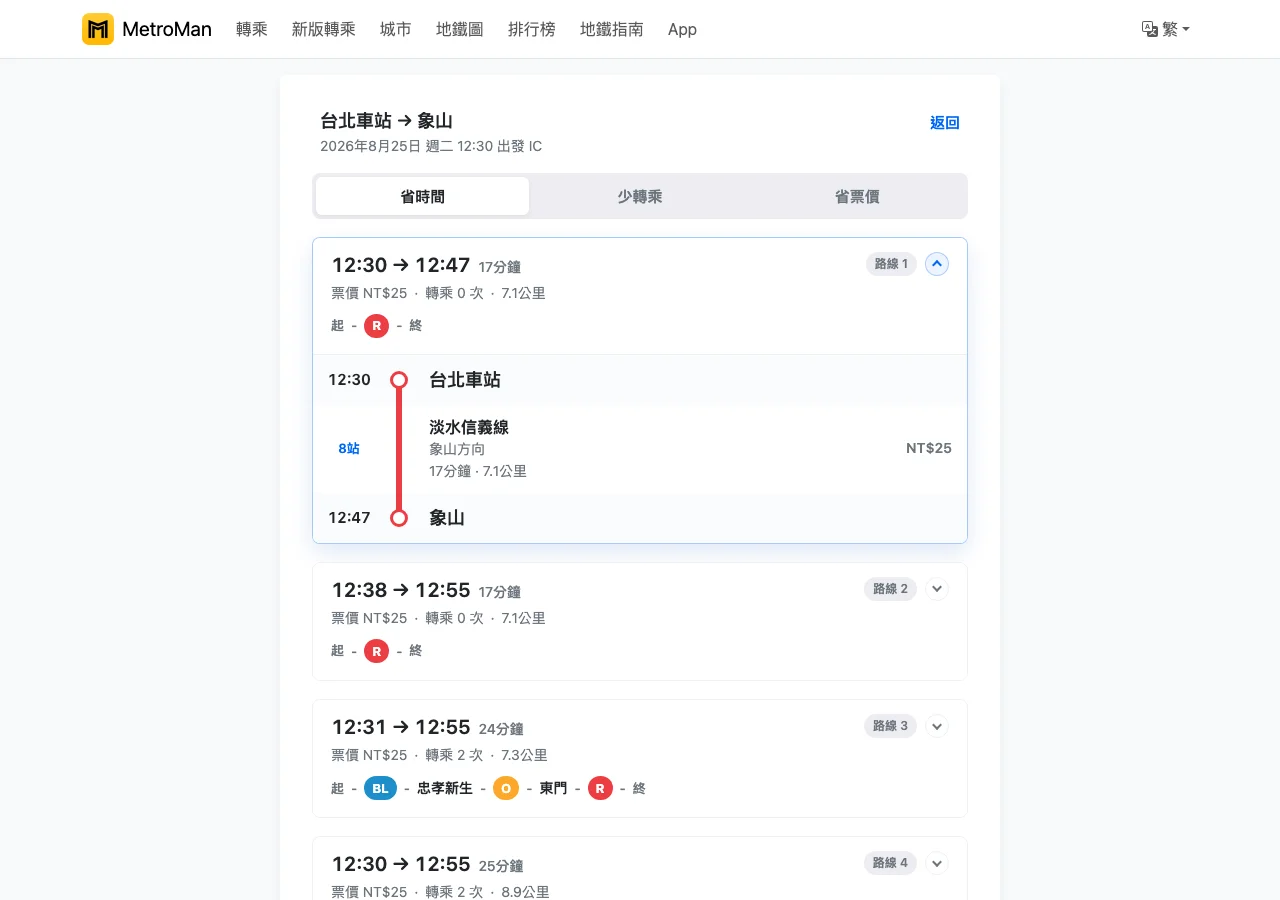Open the 新版轉乘 menu item
The image size is (1280, 900).
pyautogui.click(x=324, y=29)
